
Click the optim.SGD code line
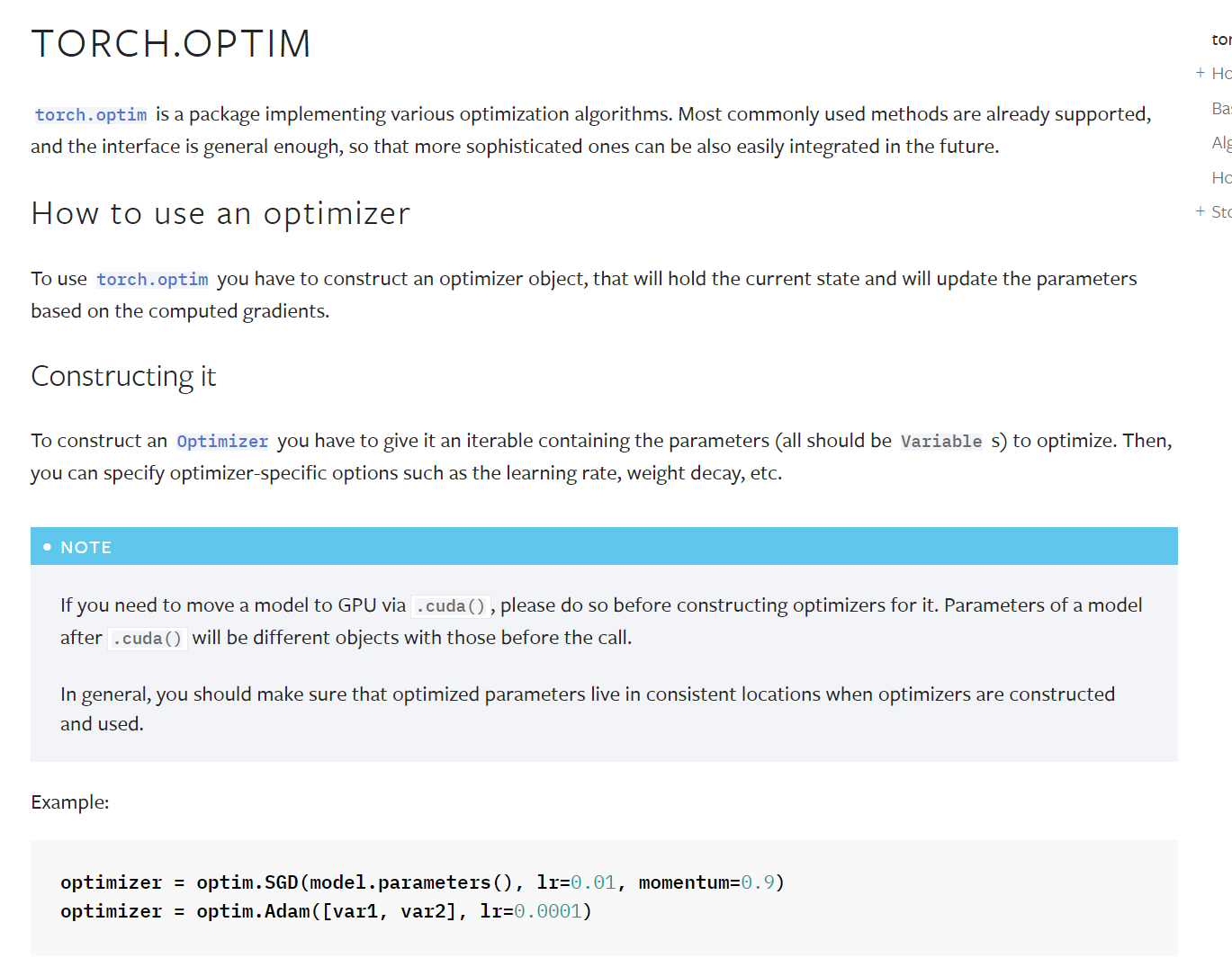coord(422,882)
